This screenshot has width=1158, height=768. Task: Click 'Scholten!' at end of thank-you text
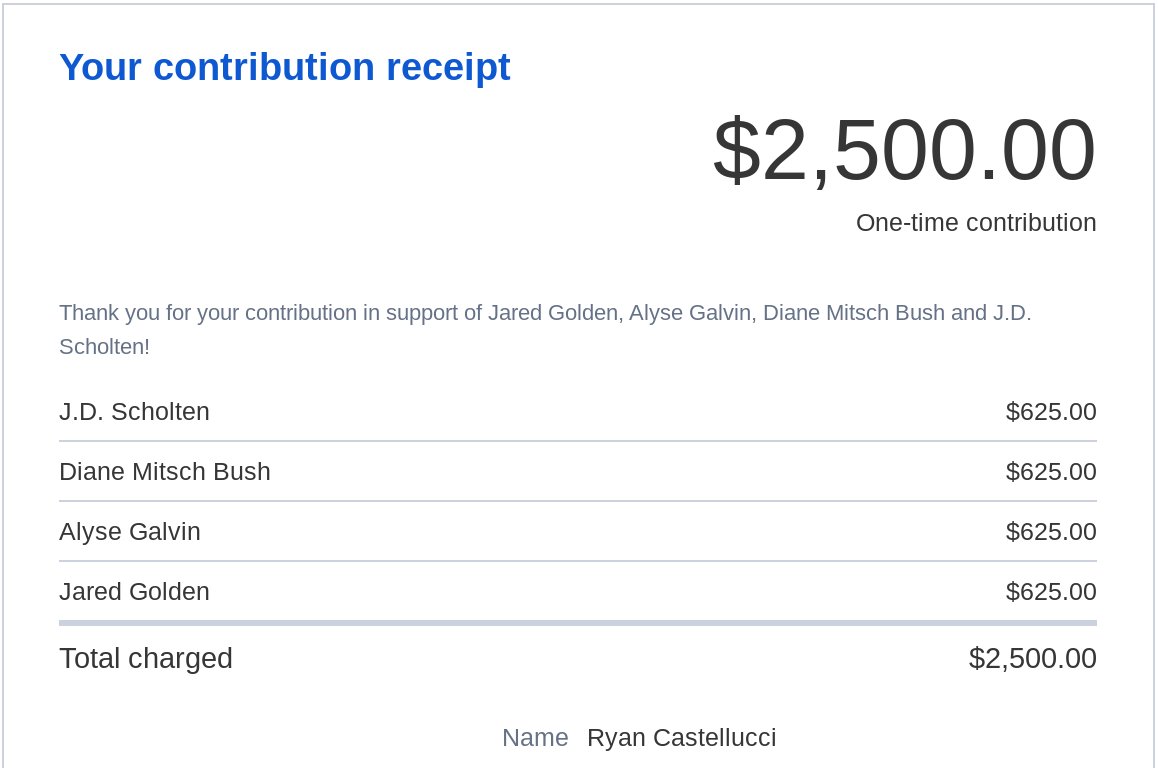pos(105,347)
